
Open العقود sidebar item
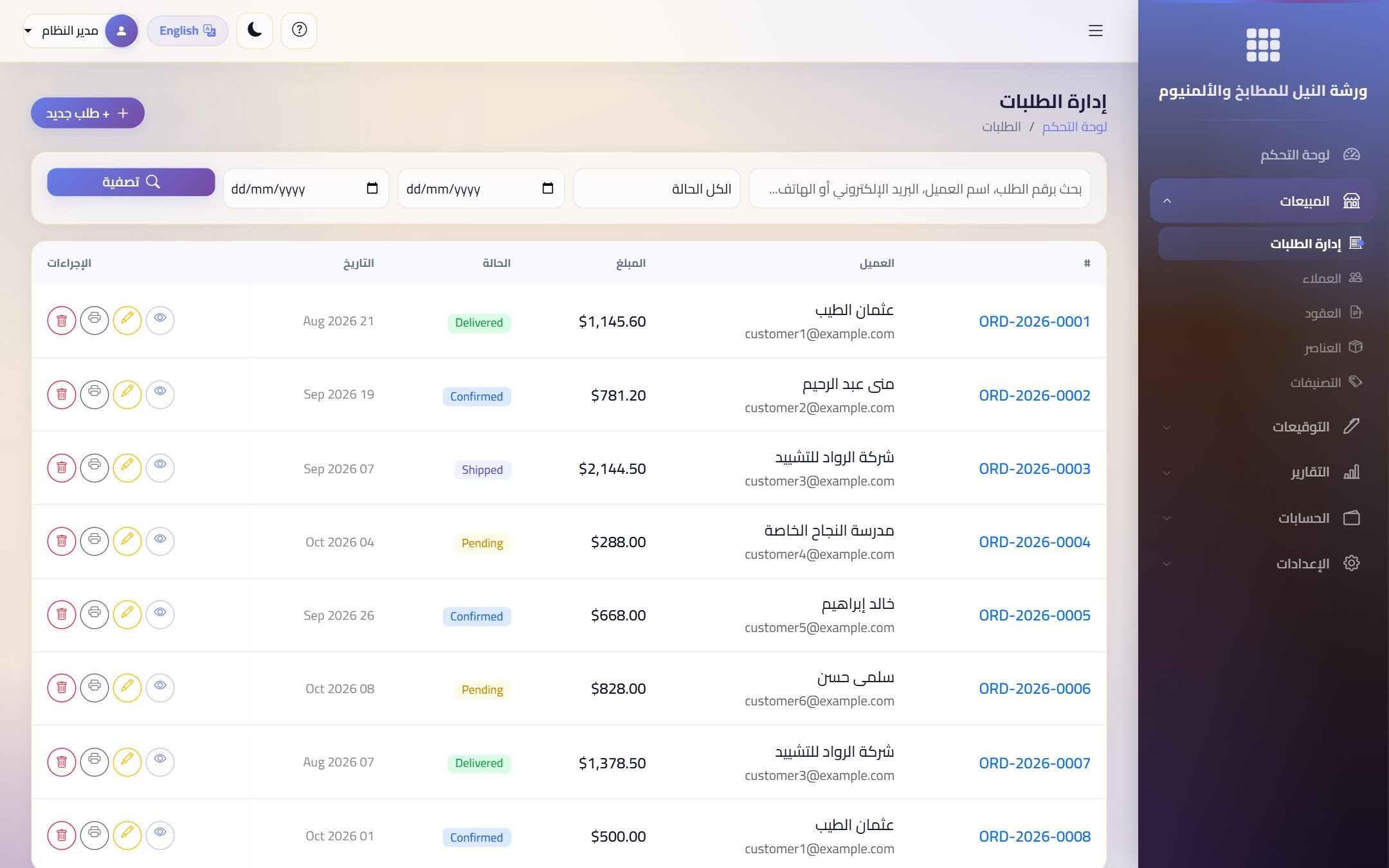pyautogui.click(x=1267, y=312)
